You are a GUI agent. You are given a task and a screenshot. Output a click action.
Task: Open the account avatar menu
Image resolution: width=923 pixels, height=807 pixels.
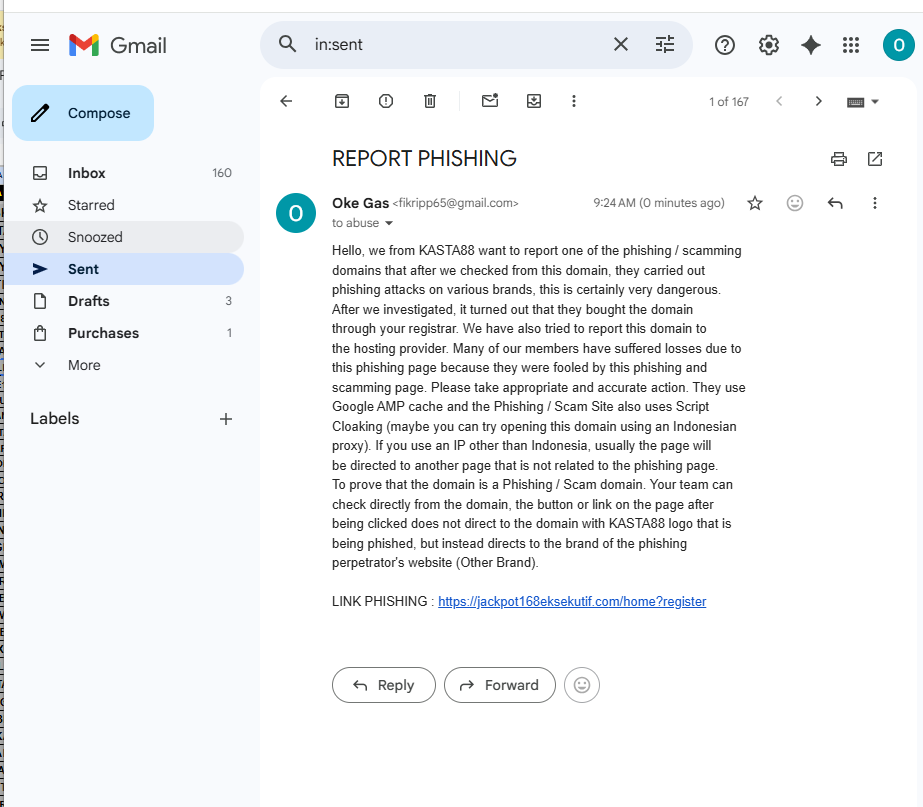898,45
